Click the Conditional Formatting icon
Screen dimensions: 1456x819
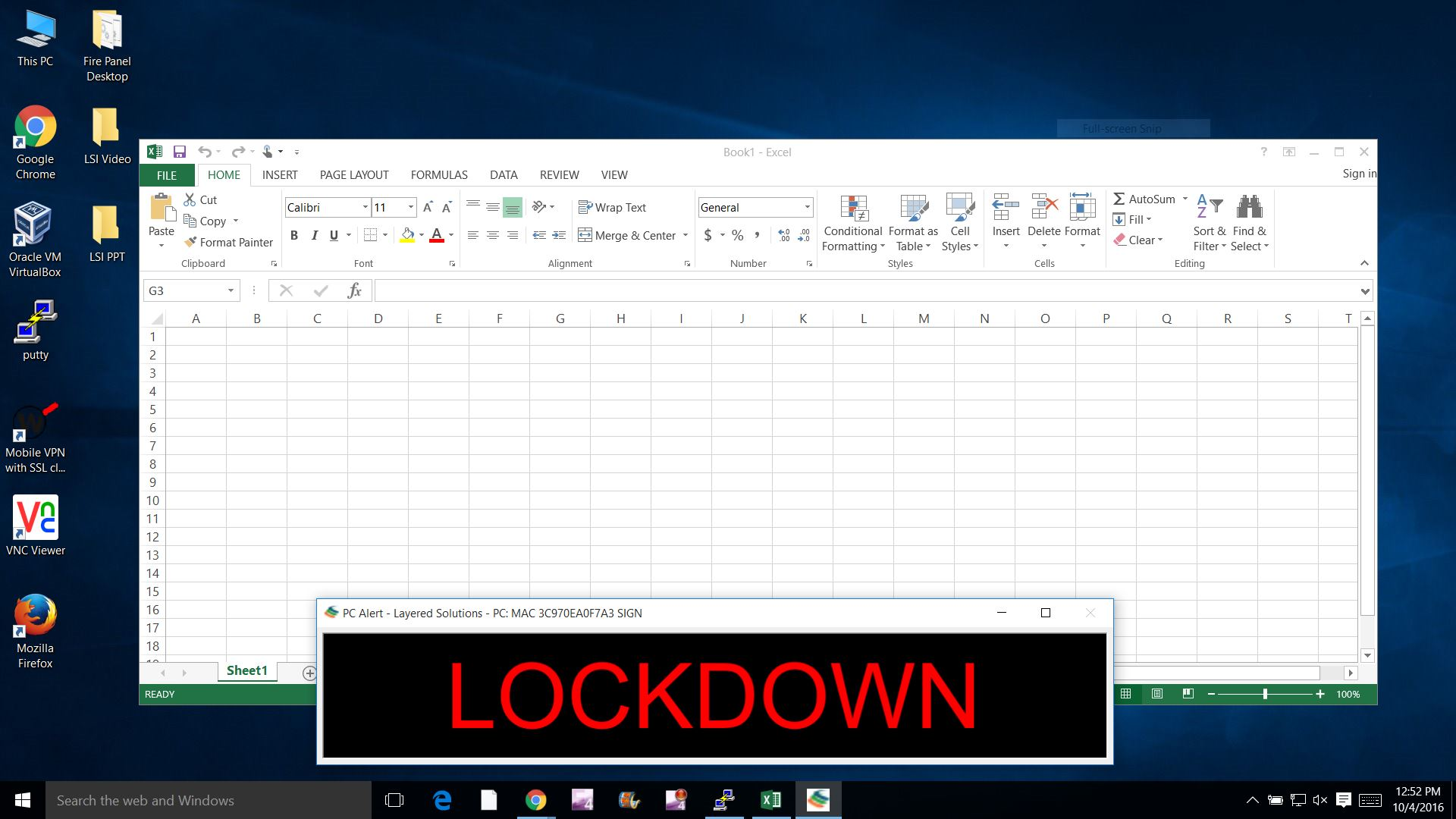point(853,209)
